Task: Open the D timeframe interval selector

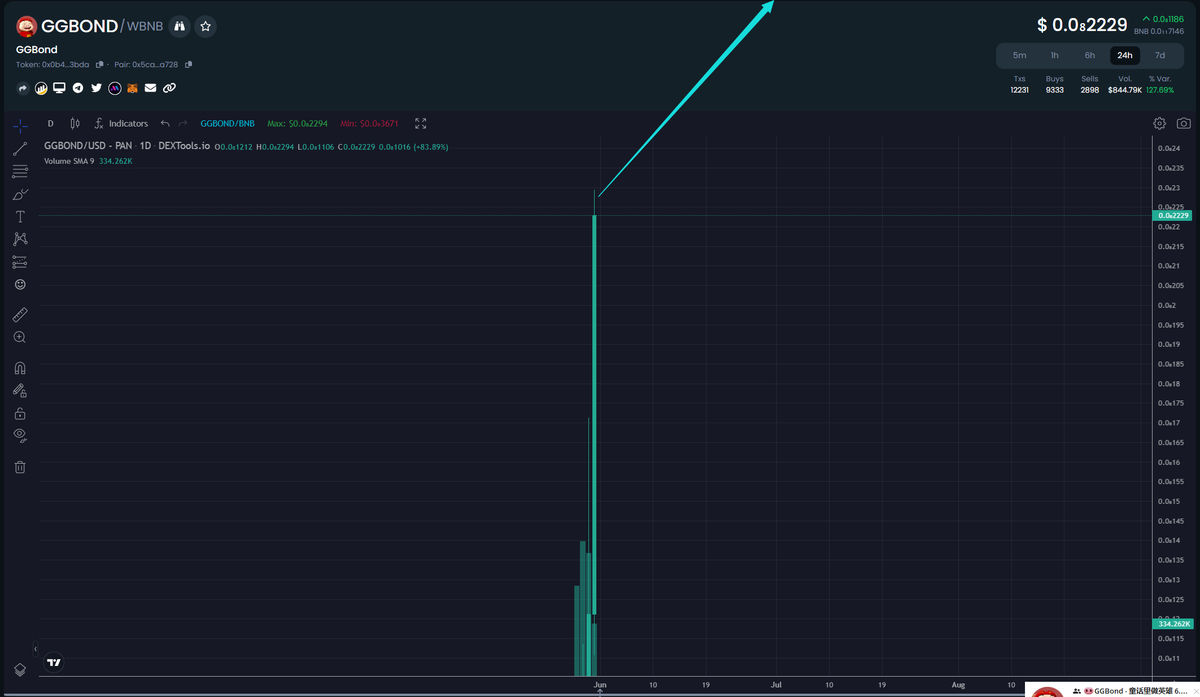Action: click(50, 124)
